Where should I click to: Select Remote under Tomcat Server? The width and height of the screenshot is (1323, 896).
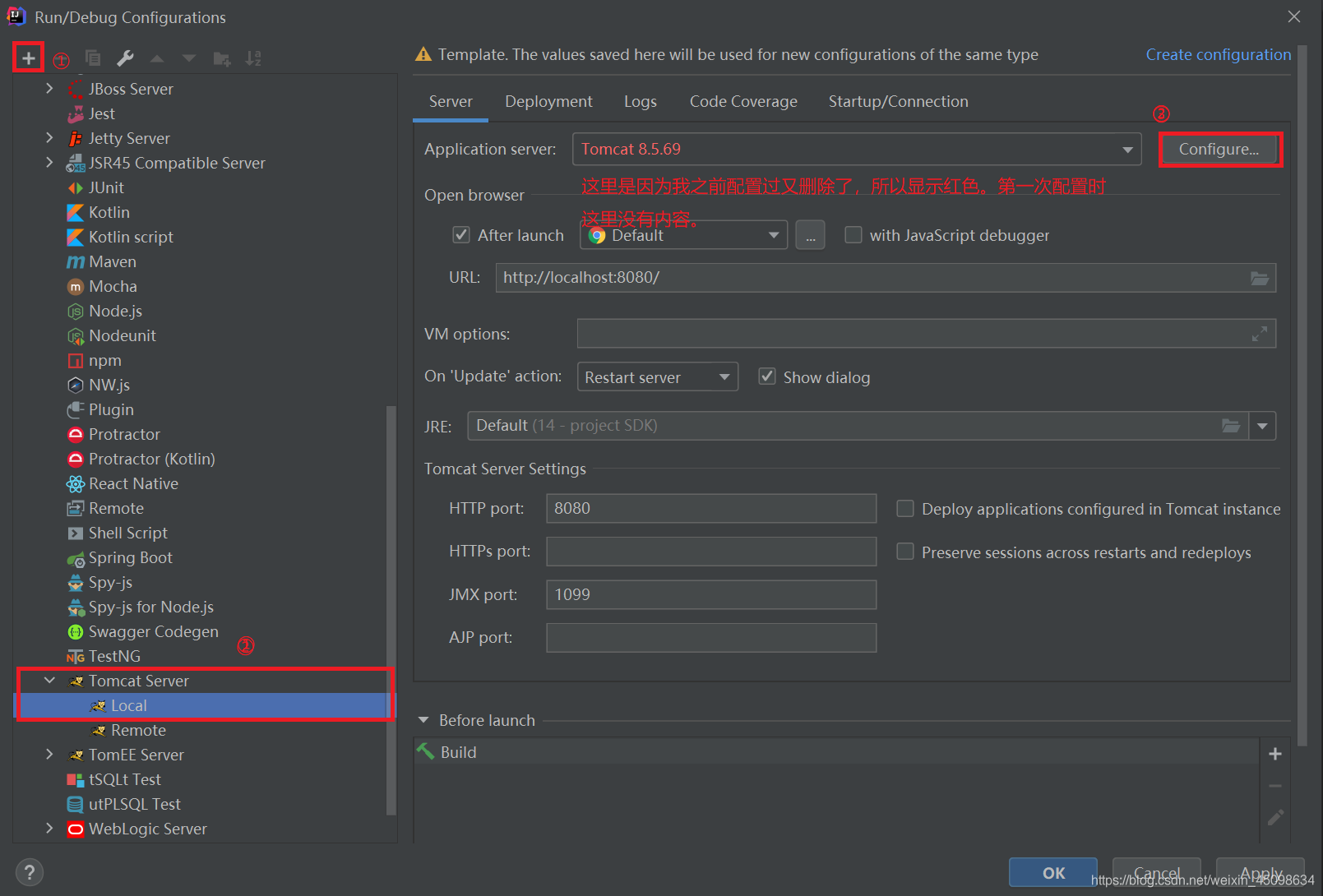(138, 730)
